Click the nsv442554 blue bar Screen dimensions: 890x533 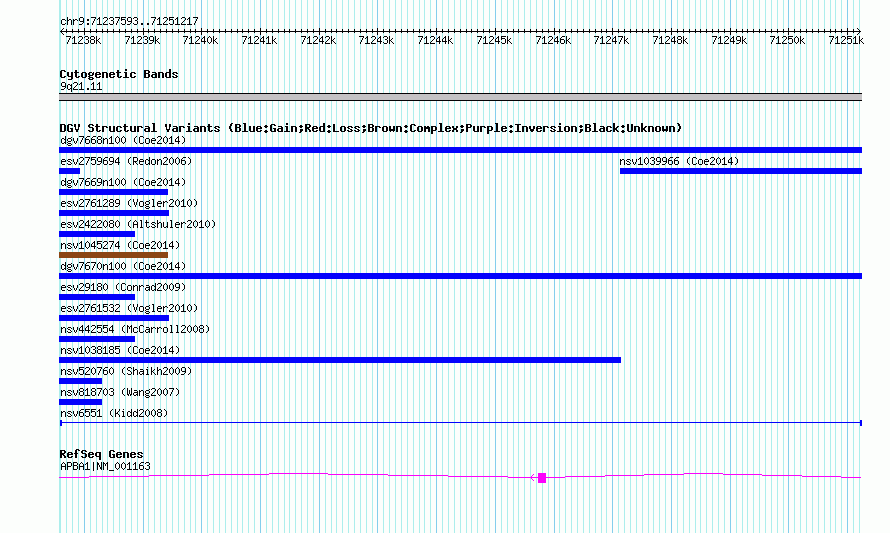(x=97, y=339)
